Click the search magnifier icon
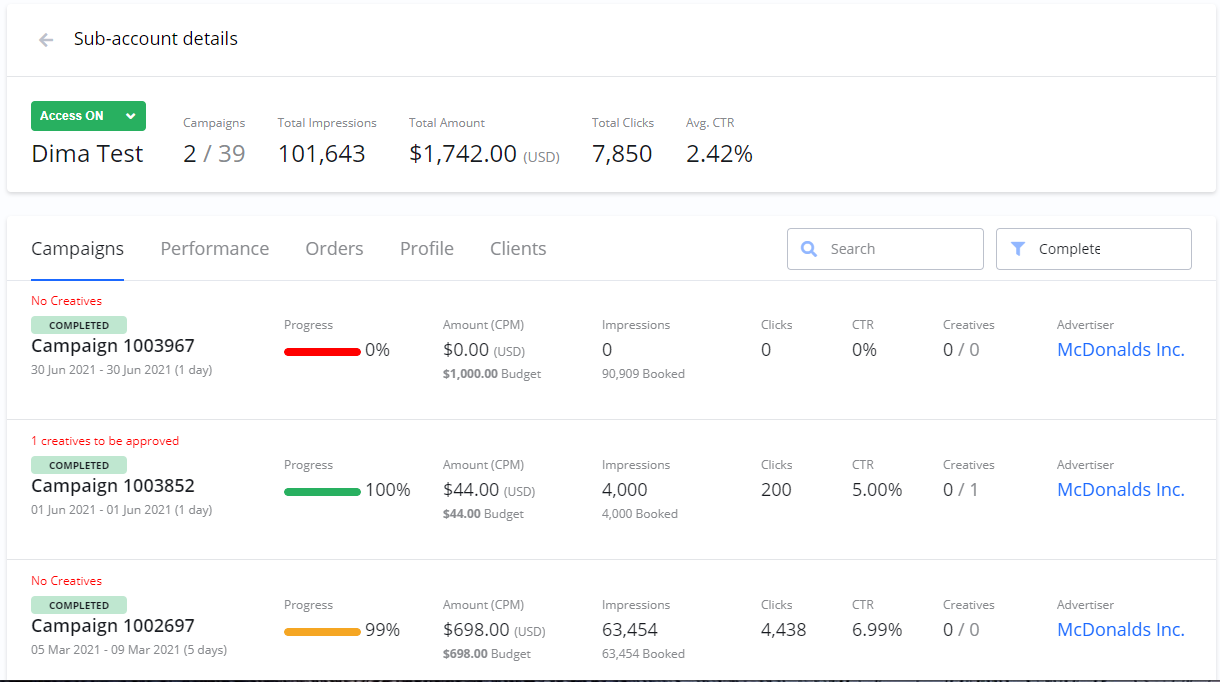The height and width of the screenshot is (682, 1220). [809, 249]
